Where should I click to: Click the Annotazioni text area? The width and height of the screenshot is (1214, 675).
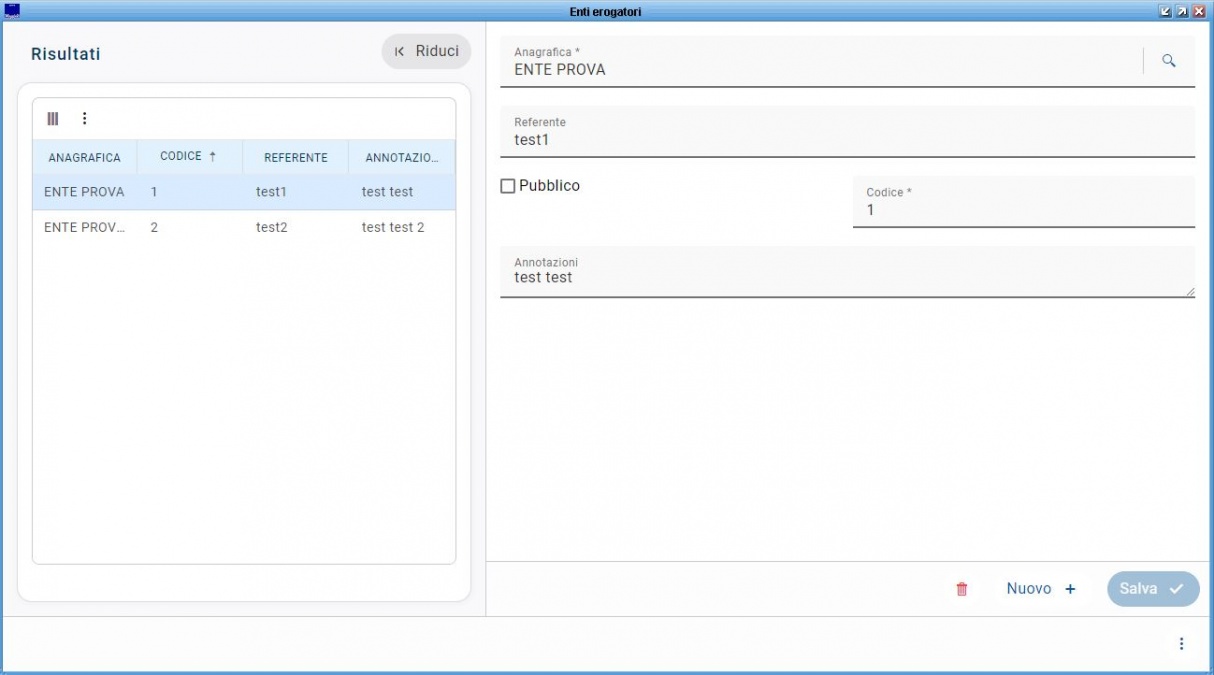(x=846, y=278)
